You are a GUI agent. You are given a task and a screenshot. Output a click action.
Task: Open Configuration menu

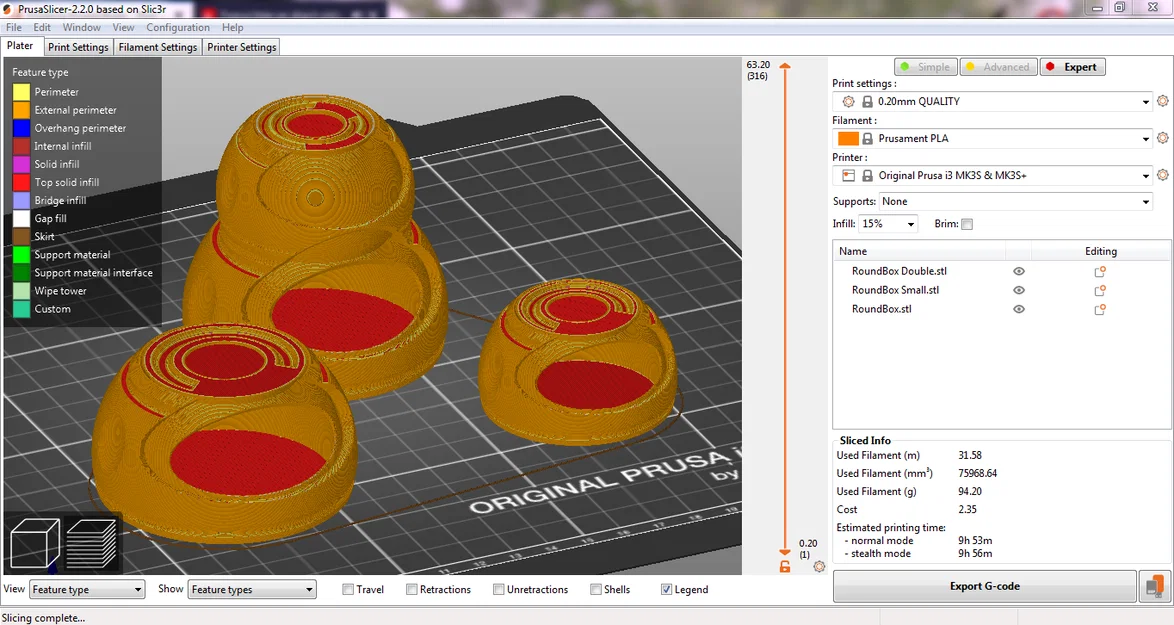click(x=177, y=27)
